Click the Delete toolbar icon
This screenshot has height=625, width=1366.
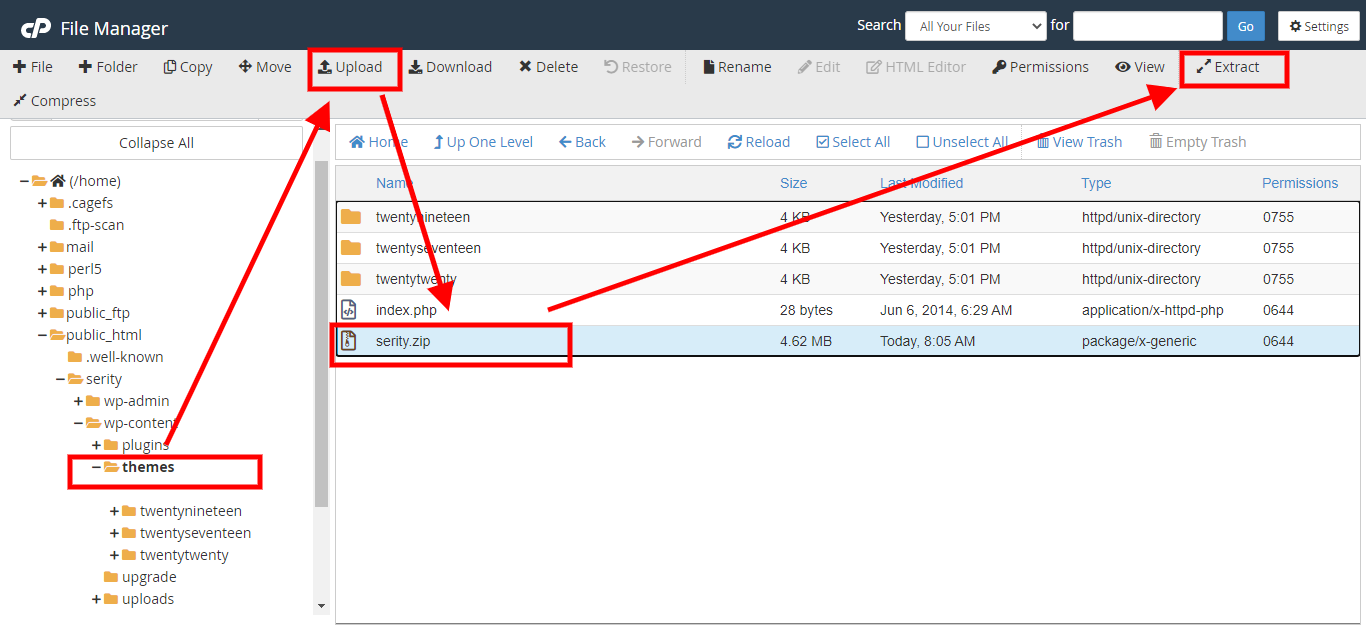525,67
